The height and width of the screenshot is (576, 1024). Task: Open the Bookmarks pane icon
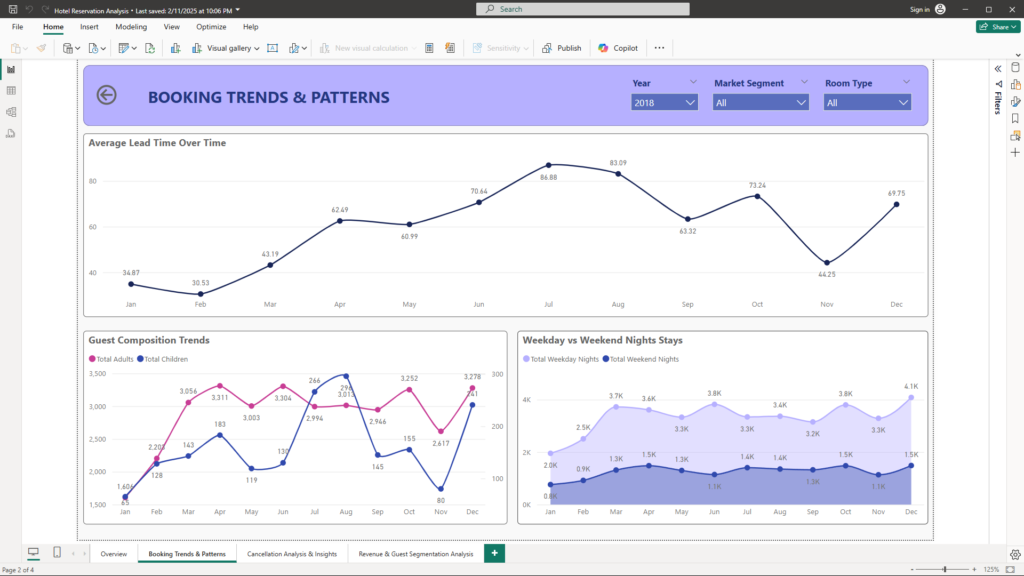pos(1015,118)
